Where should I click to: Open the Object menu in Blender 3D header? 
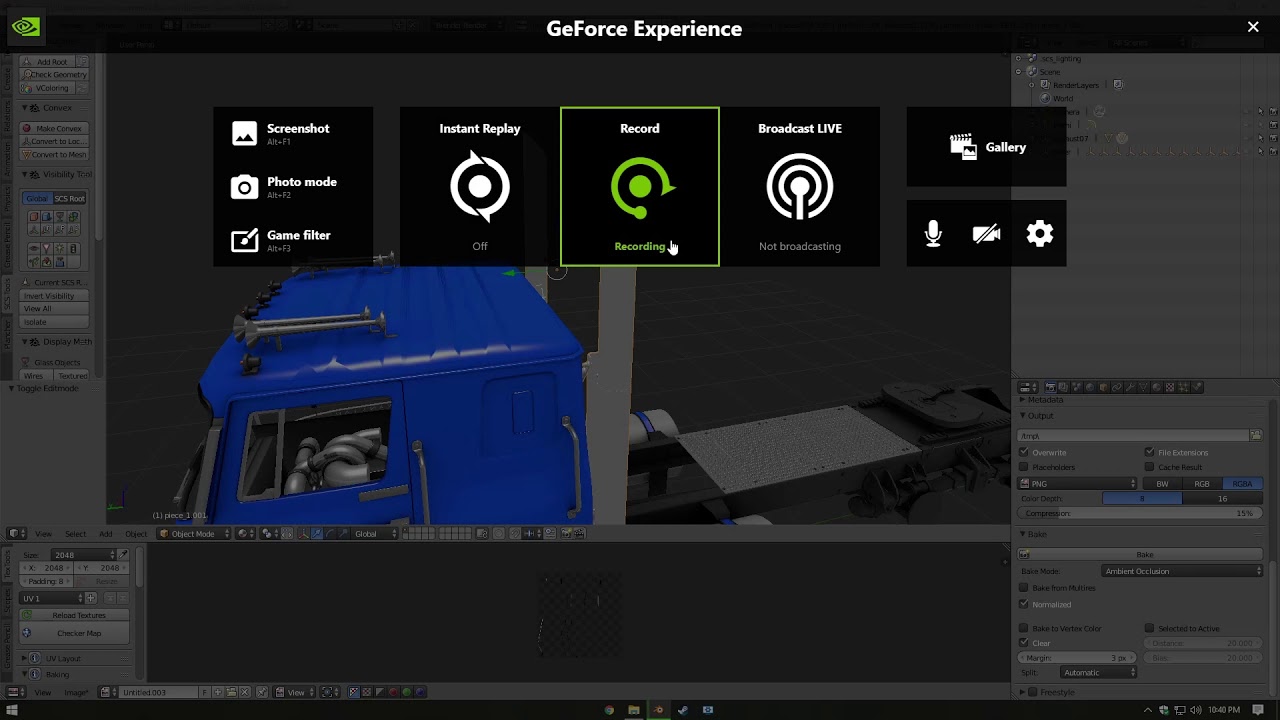136,534
